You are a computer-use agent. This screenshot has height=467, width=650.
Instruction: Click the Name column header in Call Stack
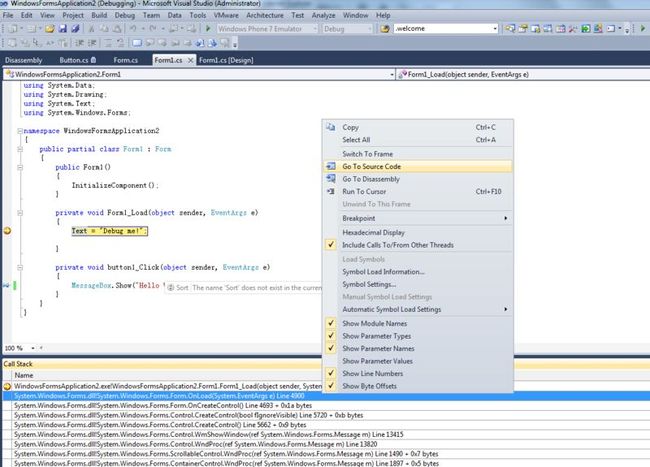24,375
